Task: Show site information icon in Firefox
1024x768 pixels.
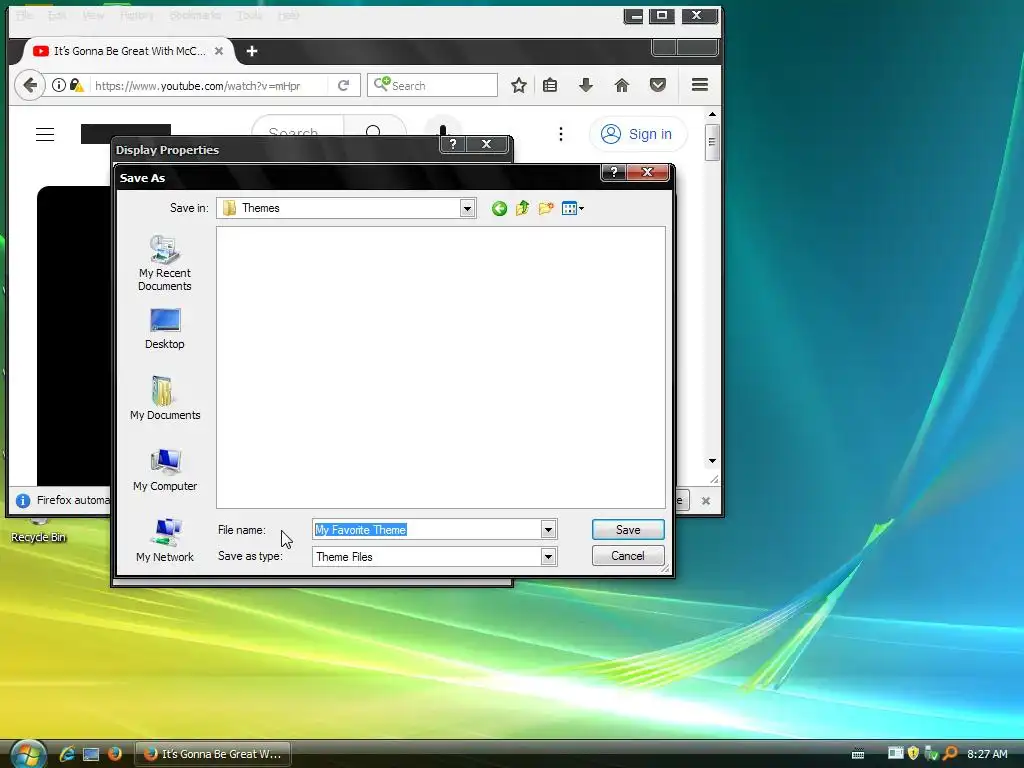Action: click(58, 85)
